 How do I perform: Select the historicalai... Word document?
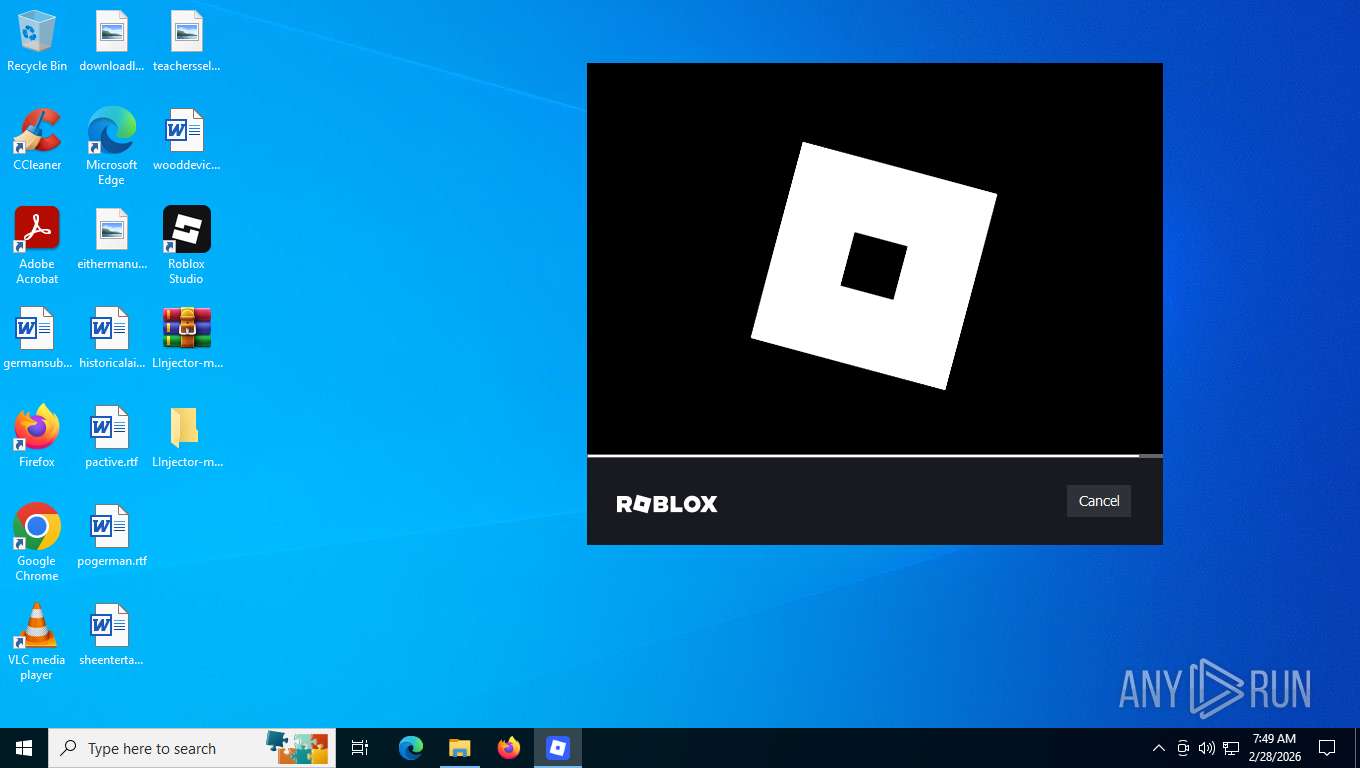(x=112, y=339)
